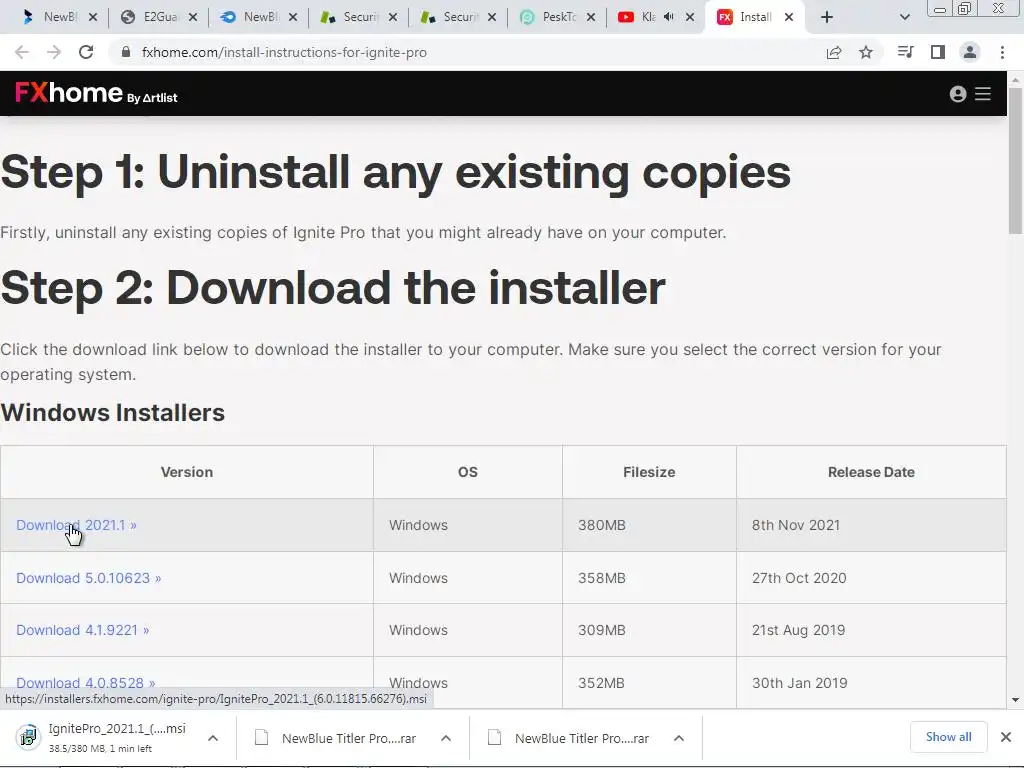Image resolution: width=1024 pixels, height=768 pixels.
Task: Click Windows Installers heading
Action: pyautogui.click(x=112, y=413)
